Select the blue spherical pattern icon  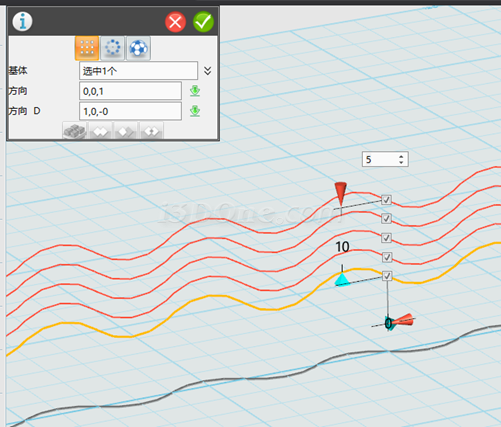click(138, 48)
